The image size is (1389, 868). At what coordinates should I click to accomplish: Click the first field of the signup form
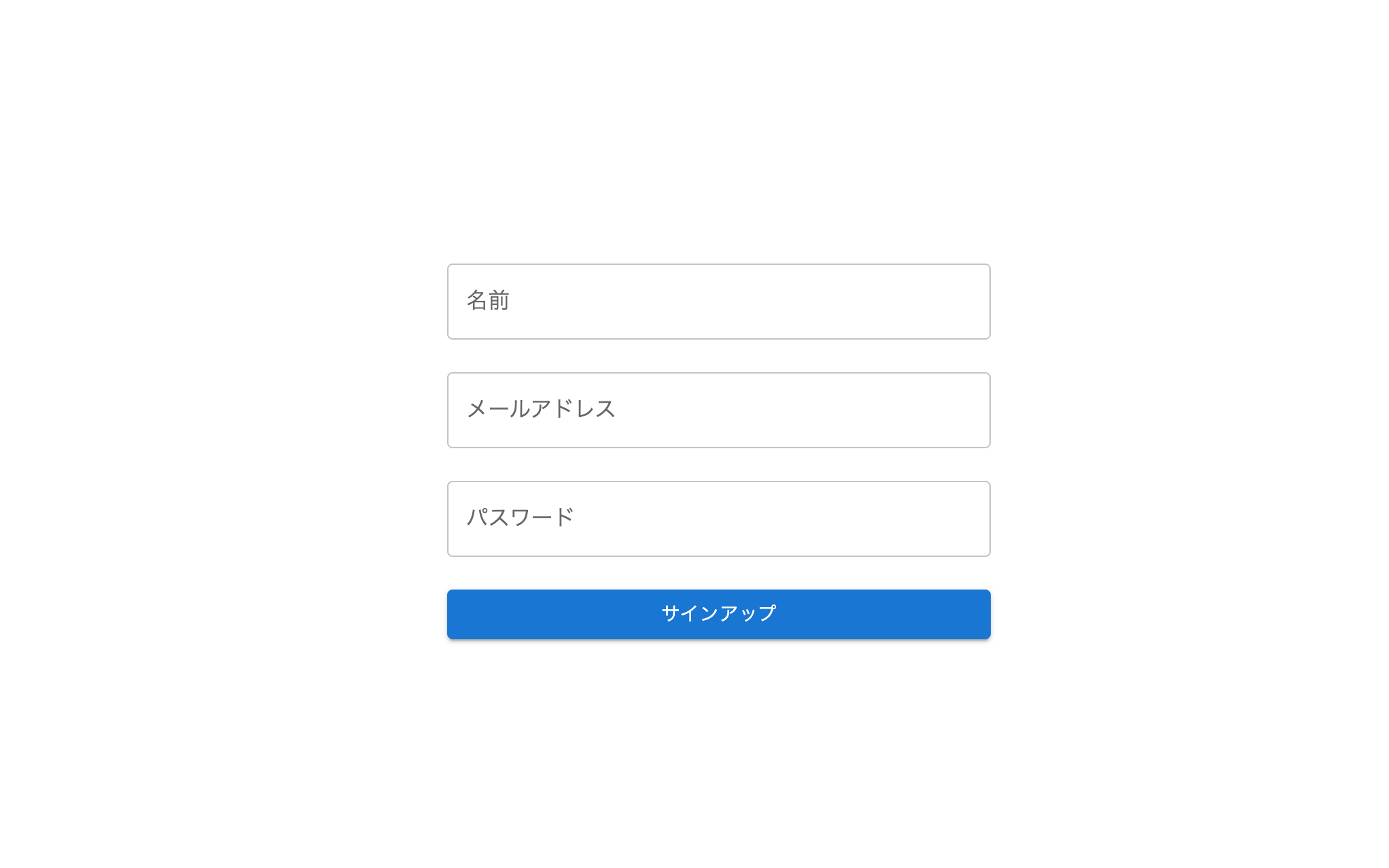pyautogui.click(x=718, y=301)
